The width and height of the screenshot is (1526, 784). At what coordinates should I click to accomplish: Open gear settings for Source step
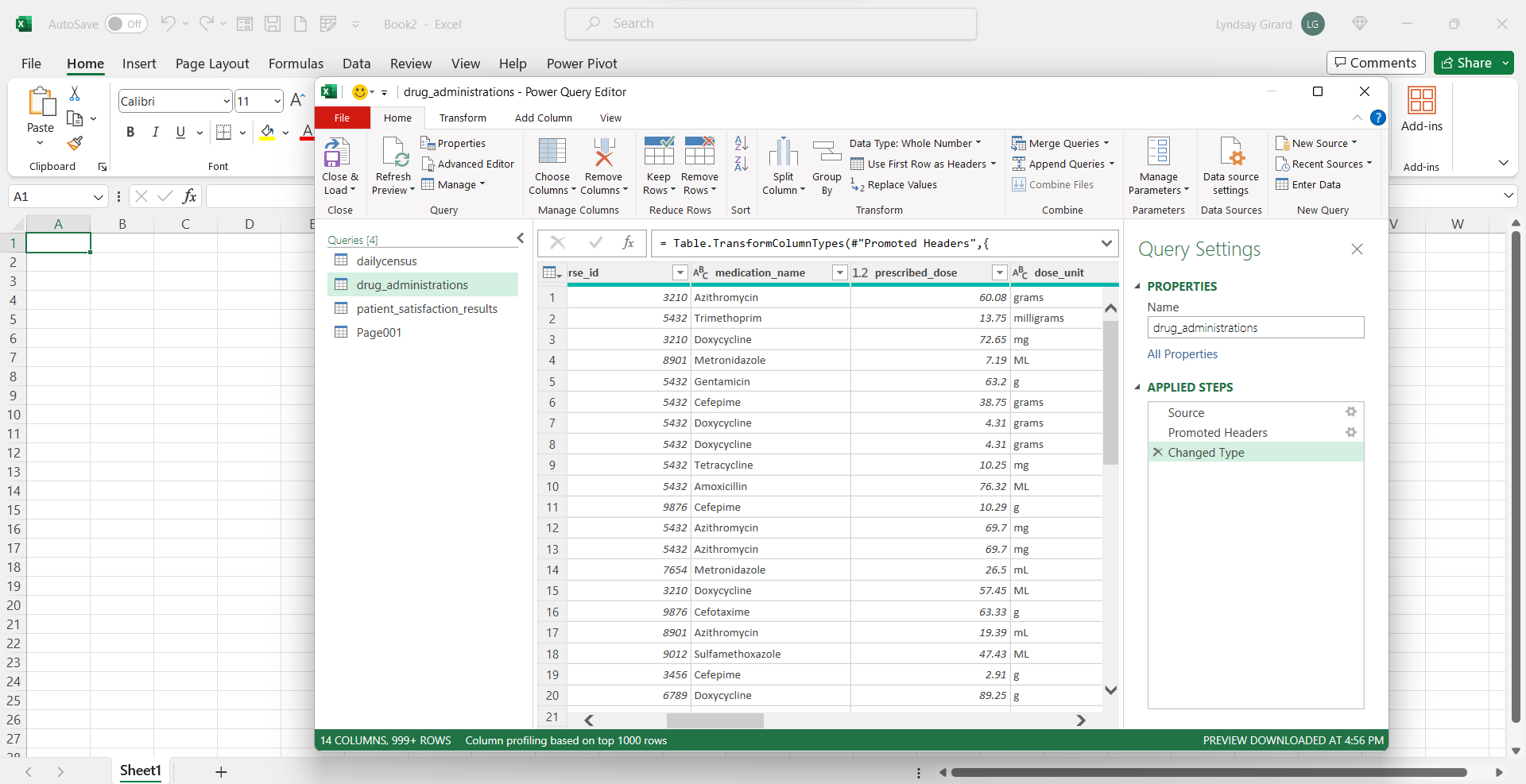coord(1351,411)
